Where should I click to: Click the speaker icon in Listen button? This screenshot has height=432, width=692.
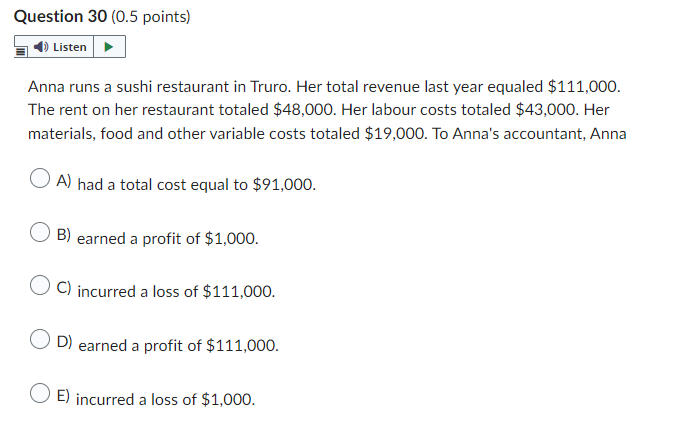coord(41,47)
